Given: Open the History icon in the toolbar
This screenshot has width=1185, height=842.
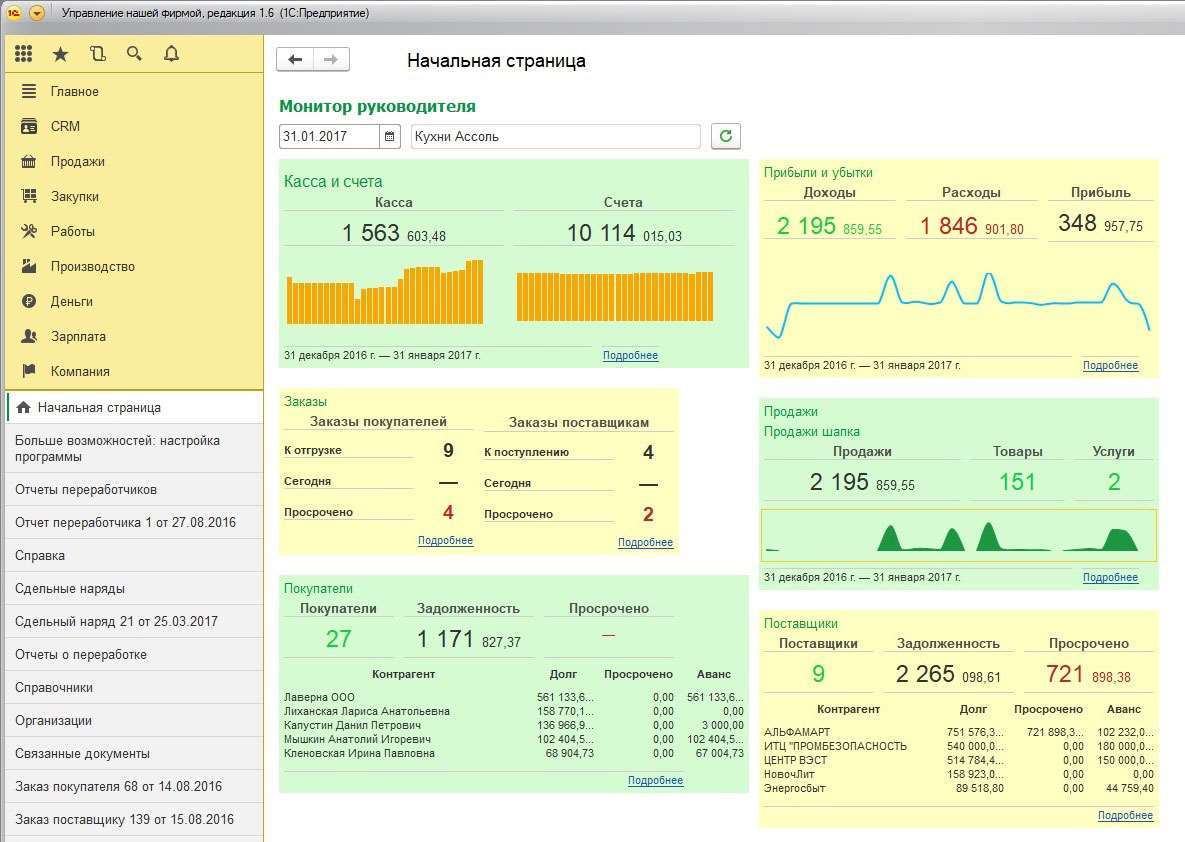Looking at the screenshot, I should (x=97, y=54).
